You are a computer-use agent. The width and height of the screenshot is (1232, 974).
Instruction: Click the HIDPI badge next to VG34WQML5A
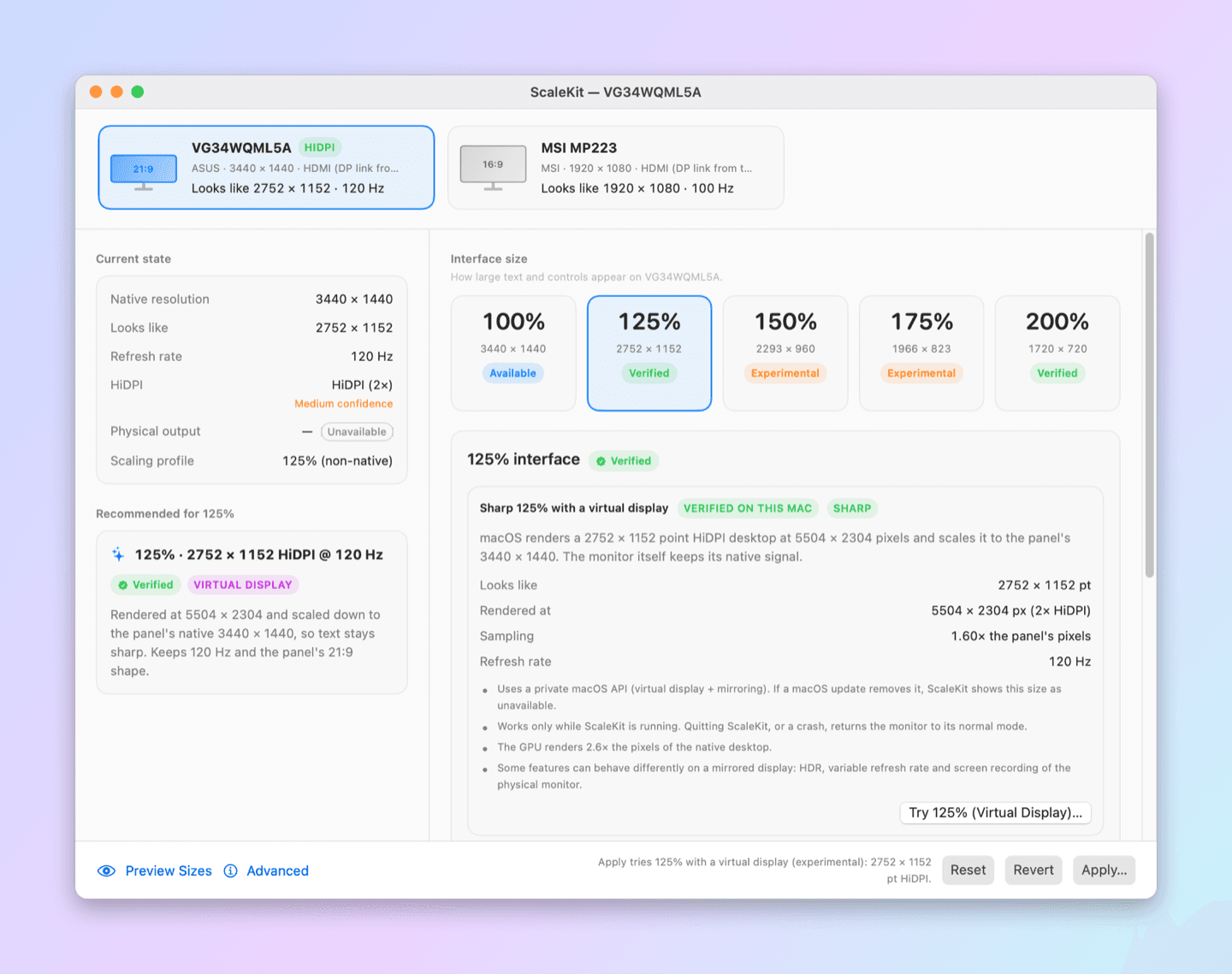[x=320, y=147]
